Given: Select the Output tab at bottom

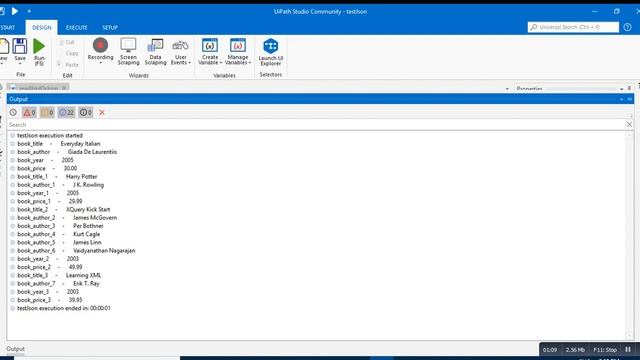Looking at the screenshot, I should [x=16, y=349].
